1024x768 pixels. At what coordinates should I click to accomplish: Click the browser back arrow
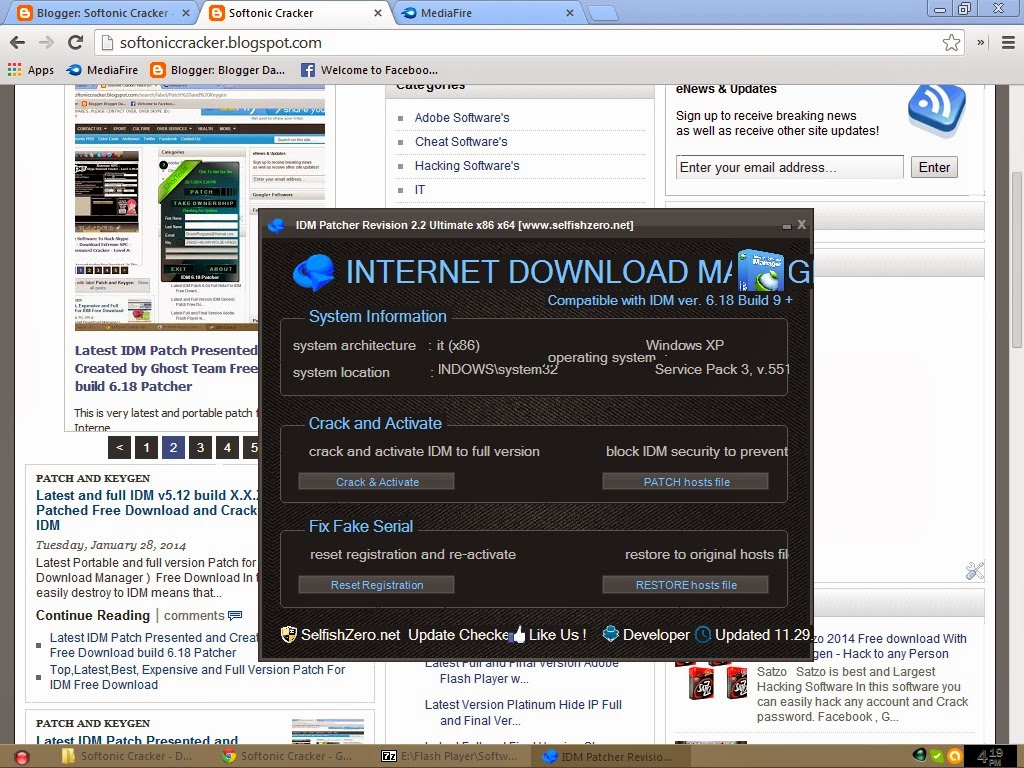[x=18, y=43]
